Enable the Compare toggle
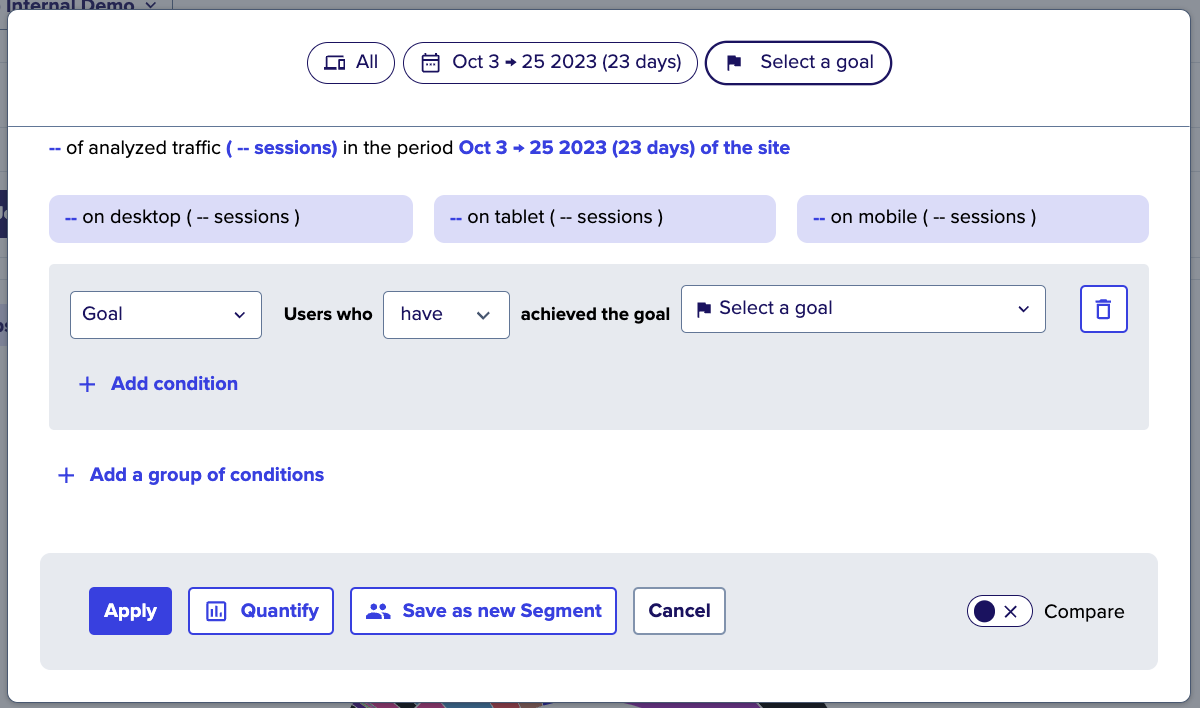1200x708 pixels. click(x=999, y=611)
